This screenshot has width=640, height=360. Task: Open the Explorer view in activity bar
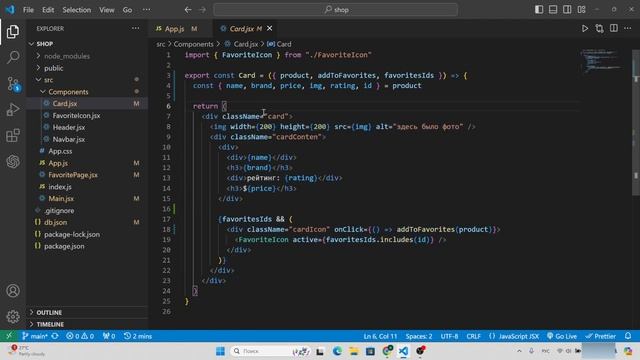(x=13, y=31)
